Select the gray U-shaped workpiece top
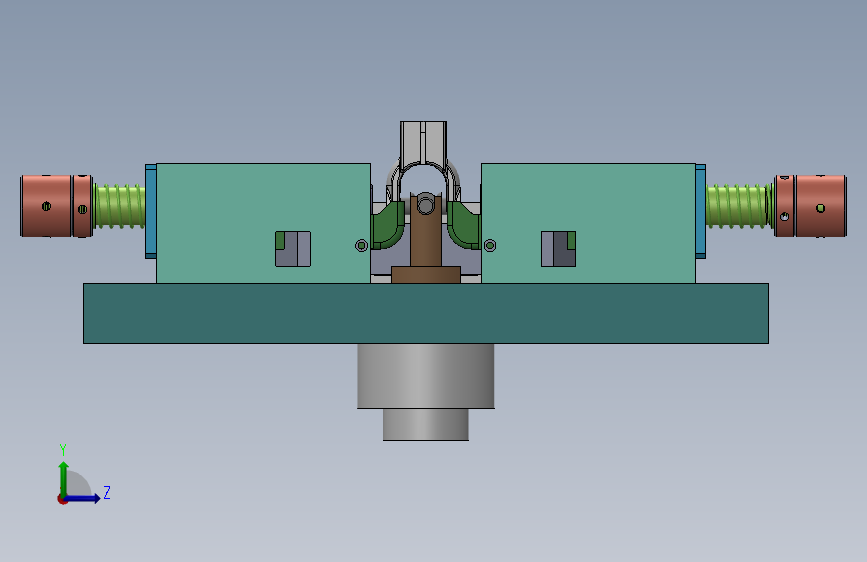The width and height of the screenshot is (867, 562). coord(424,143)
